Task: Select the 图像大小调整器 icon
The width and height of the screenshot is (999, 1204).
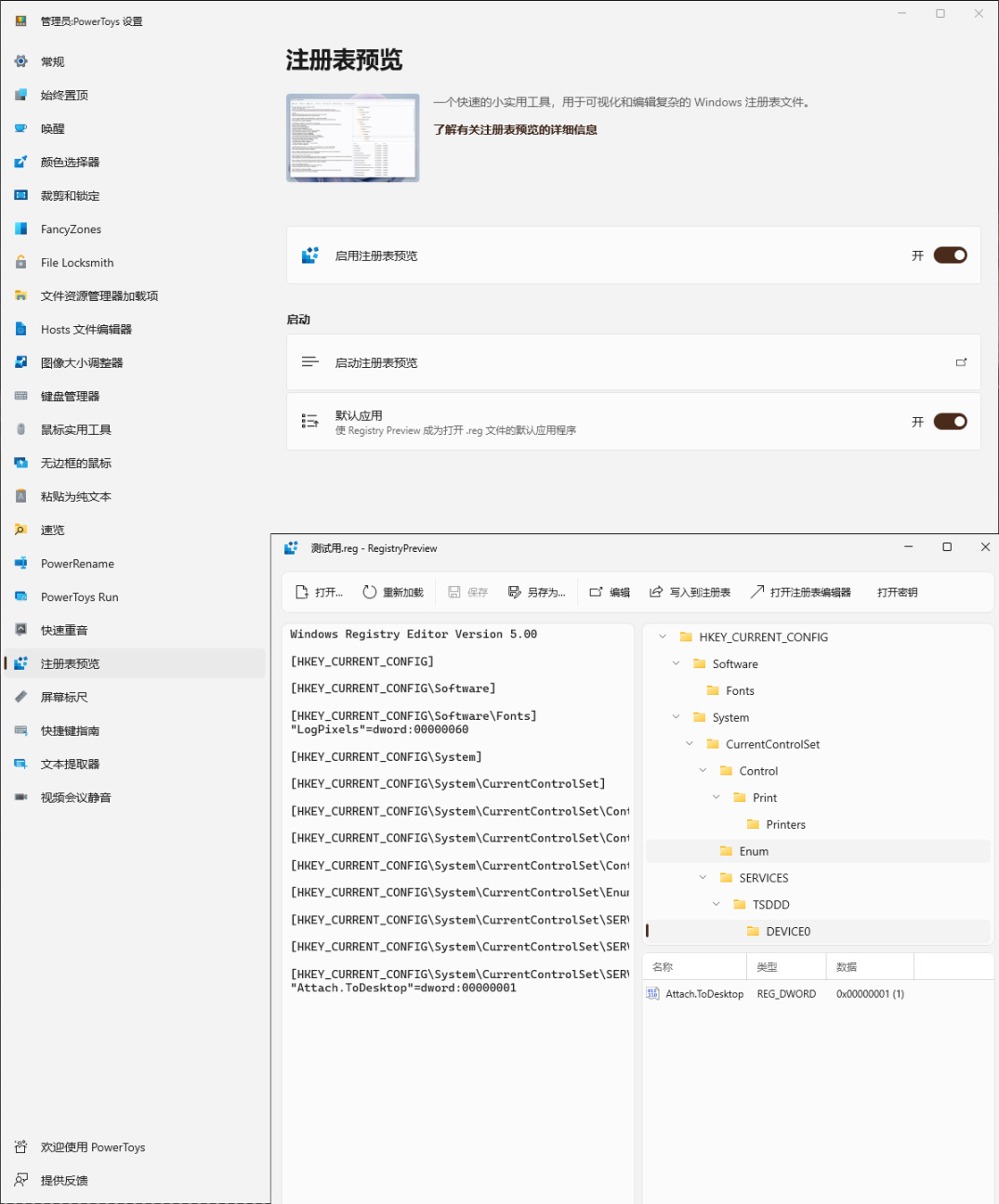Action: pos(20,362)
